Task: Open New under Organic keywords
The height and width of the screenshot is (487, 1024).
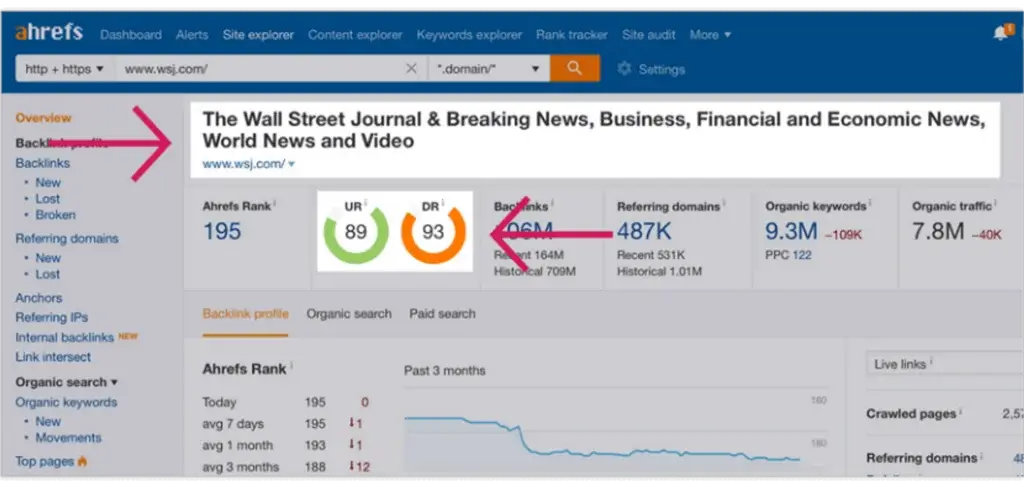Action: tap(48, 422)
